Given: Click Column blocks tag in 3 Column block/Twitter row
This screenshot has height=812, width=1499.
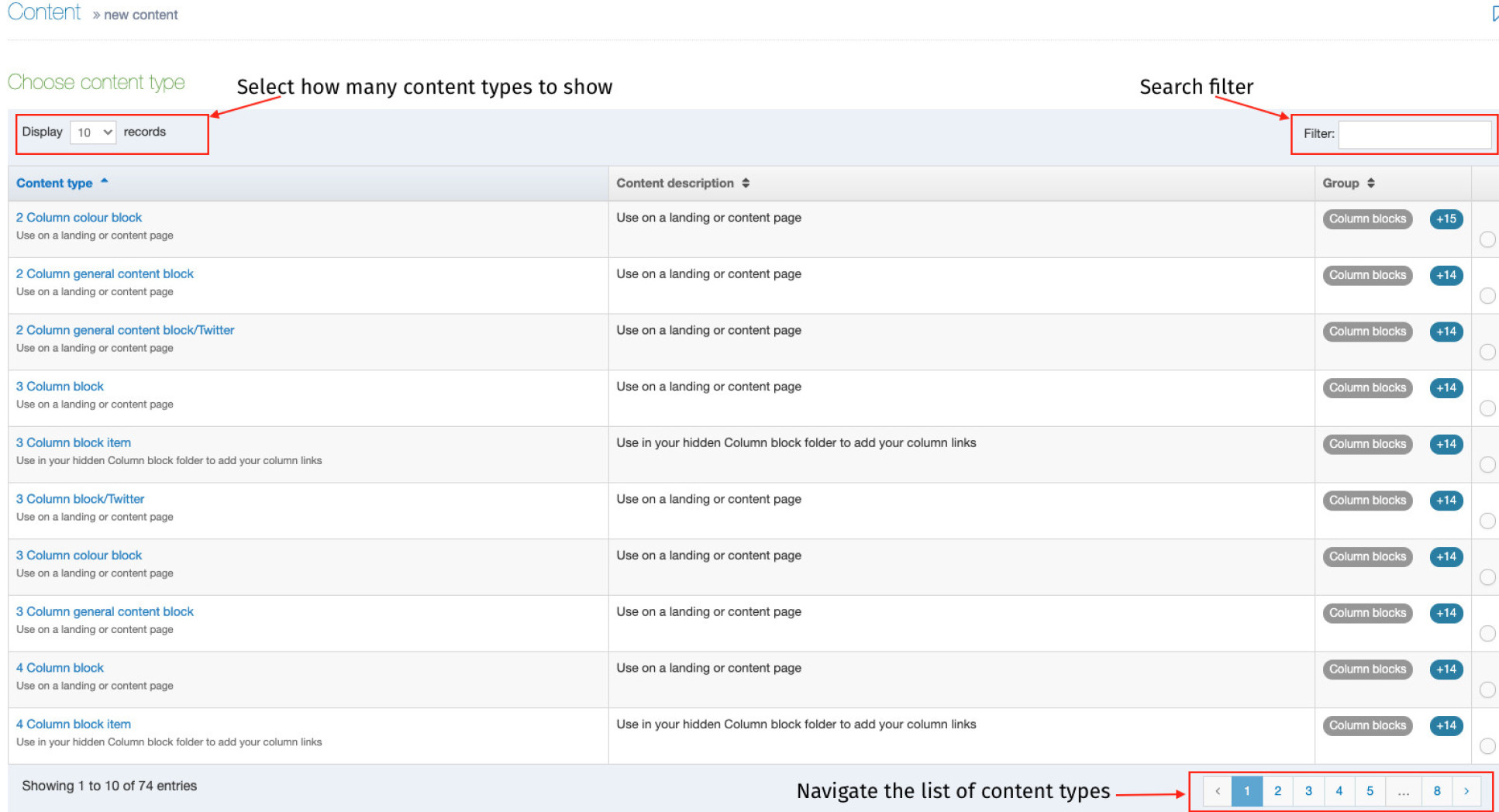Looking at the screenshot, I should [1366, 501].
